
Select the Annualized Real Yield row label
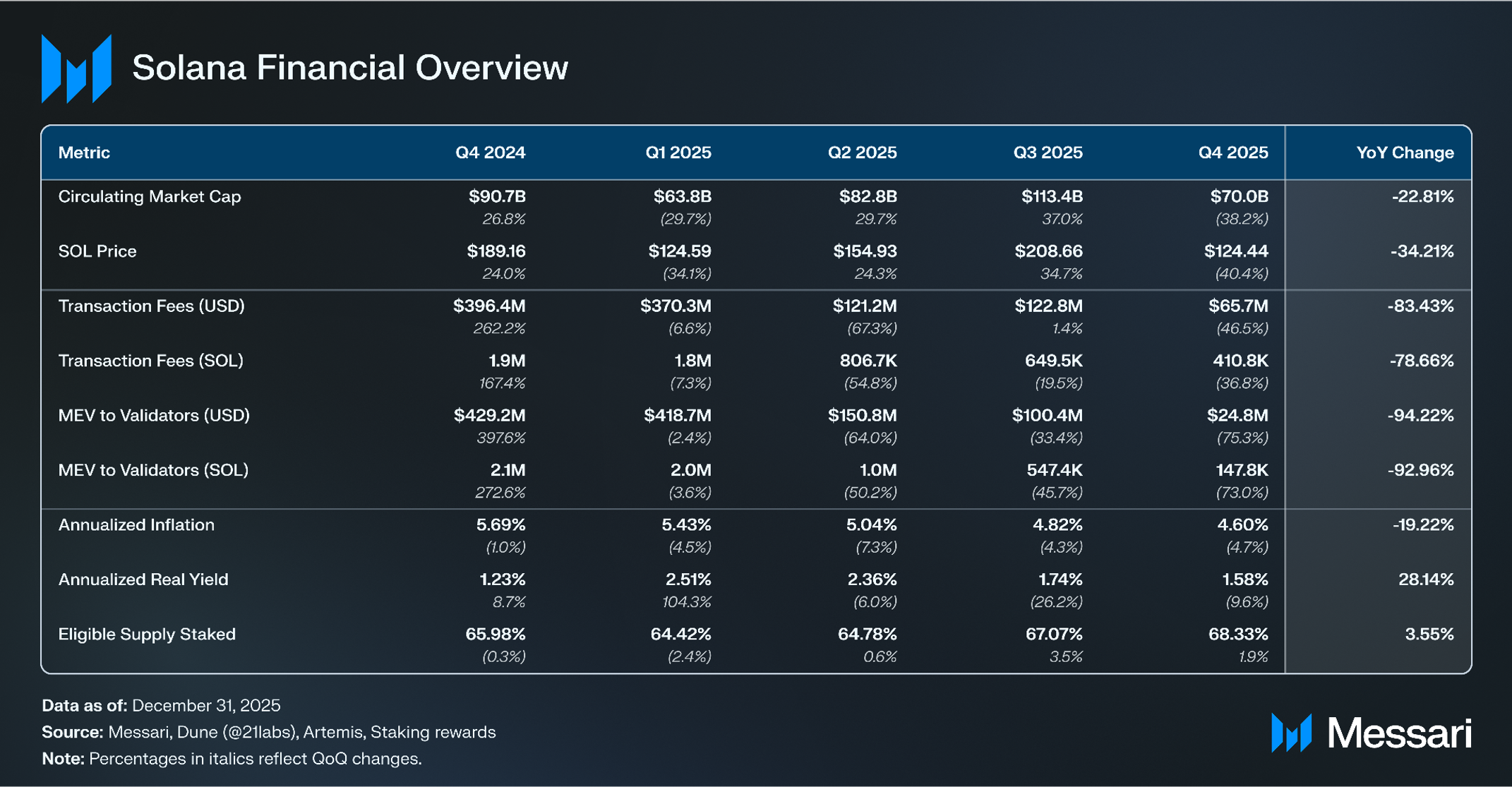[143, 579]
